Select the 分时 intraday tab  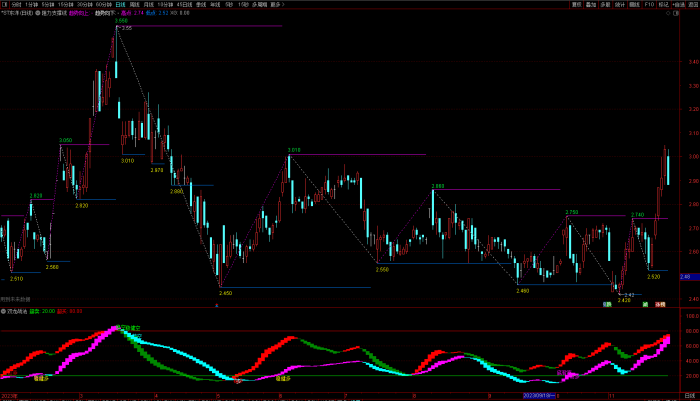pyautogui.click(x=16, y=4)
